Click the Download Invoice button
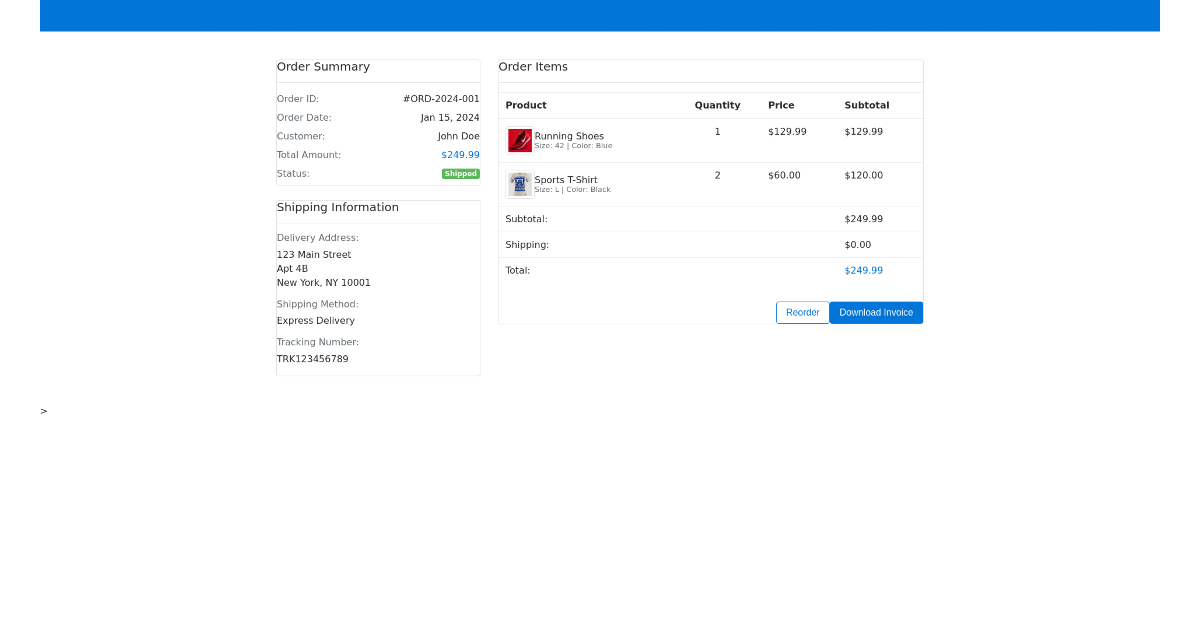This screenshot has height=630, width=1200. tap(876, 312)
